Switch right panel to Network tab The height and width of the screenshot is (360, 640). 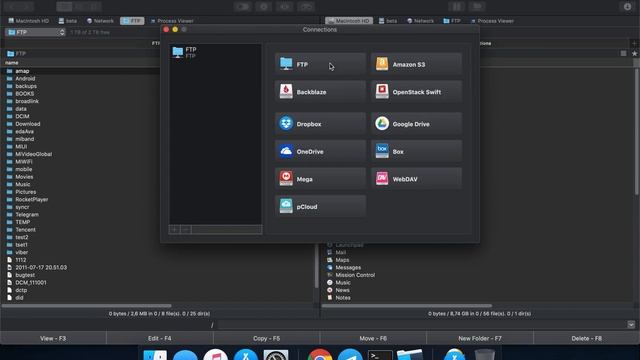[x=420, y=21]
